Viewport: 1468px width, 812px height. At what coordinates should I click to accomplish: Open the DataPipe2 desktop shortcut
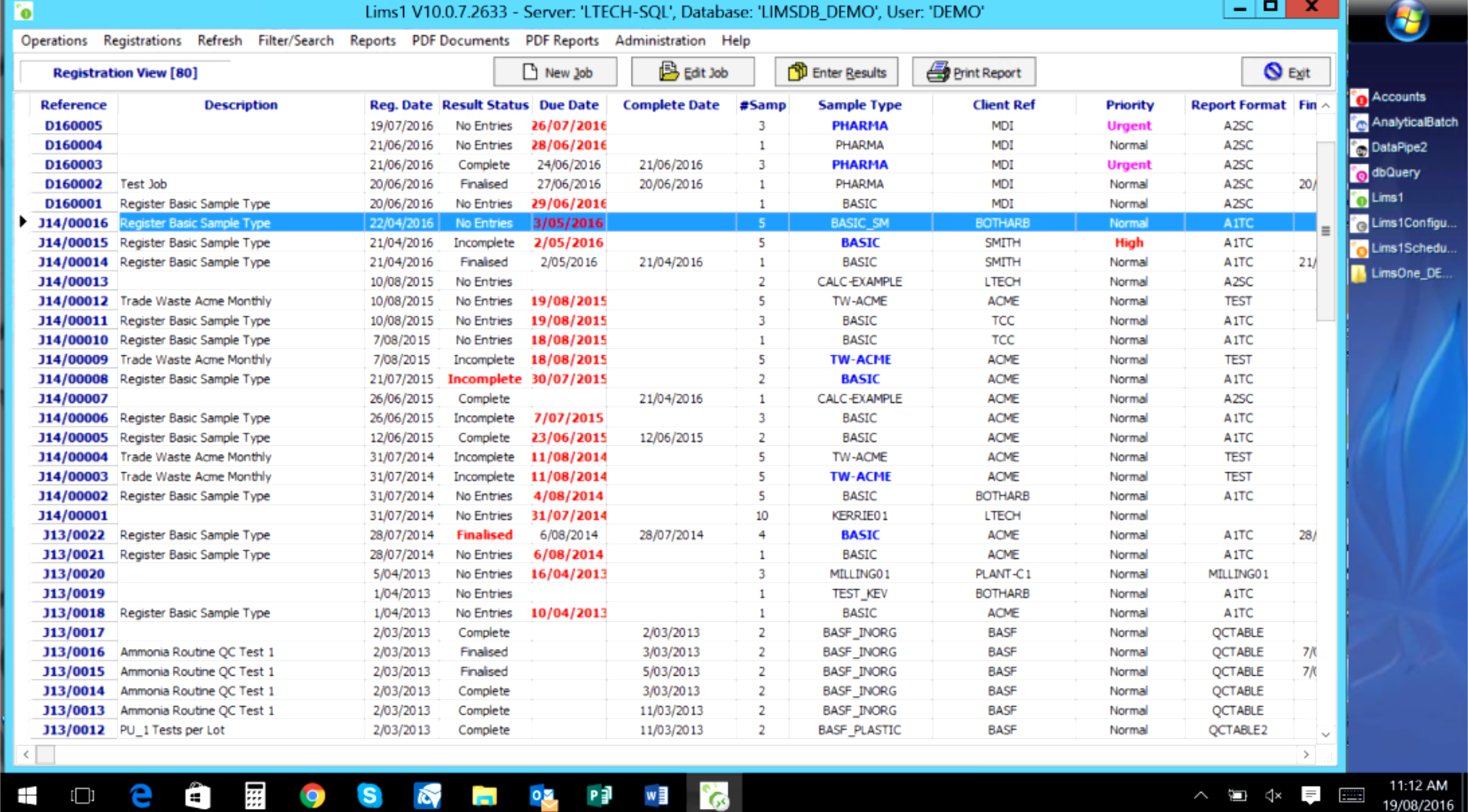[1390, 148]
